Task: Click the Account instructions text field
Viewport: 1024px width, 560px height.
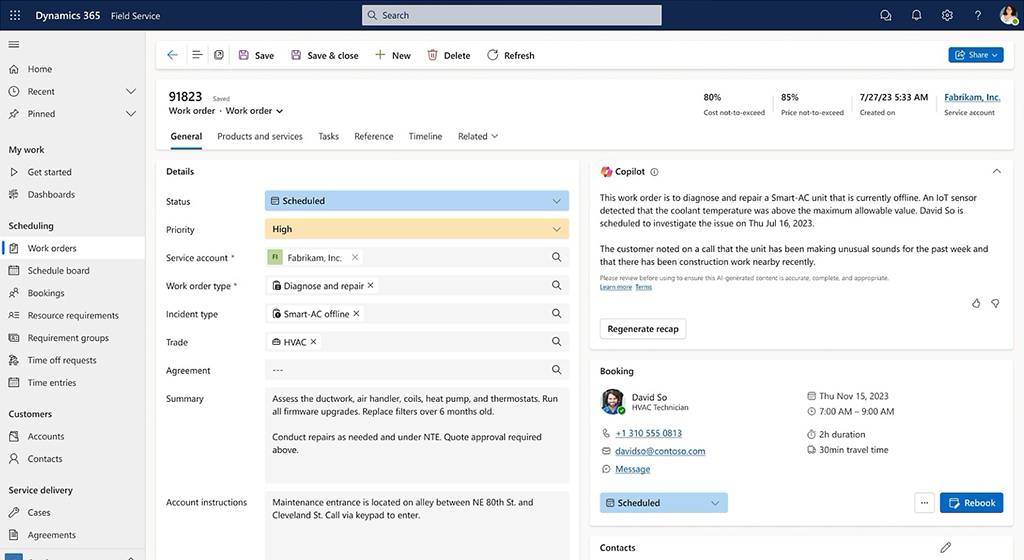Action: 417,525
